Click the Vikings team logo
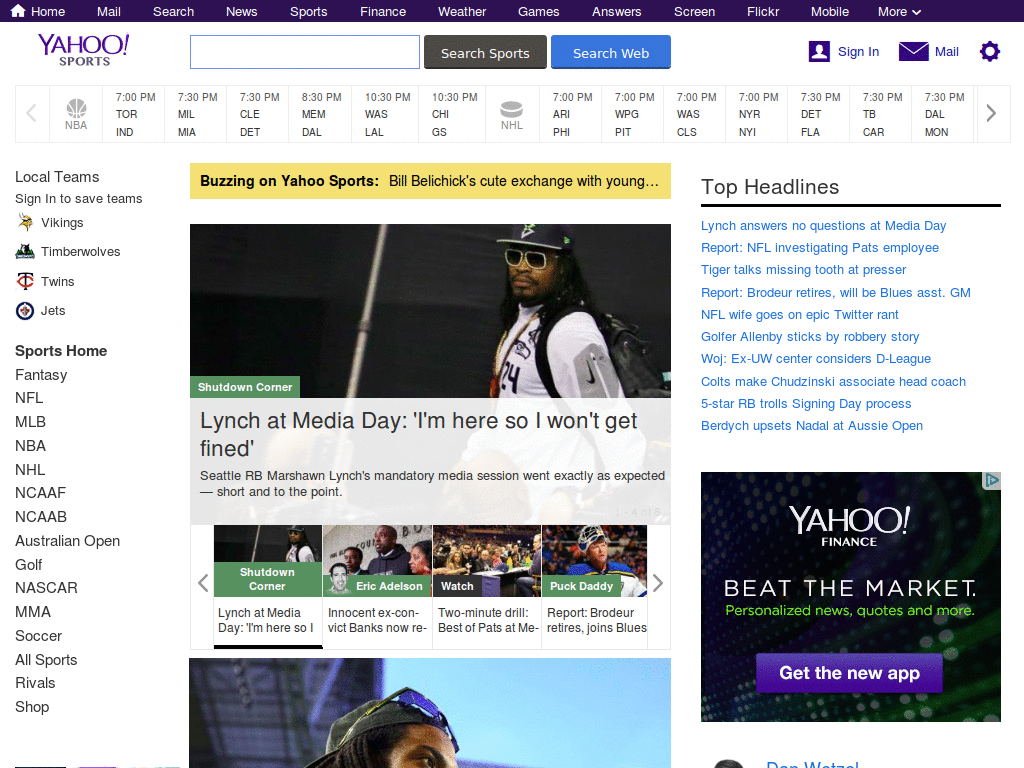 (x=25, y=223)
